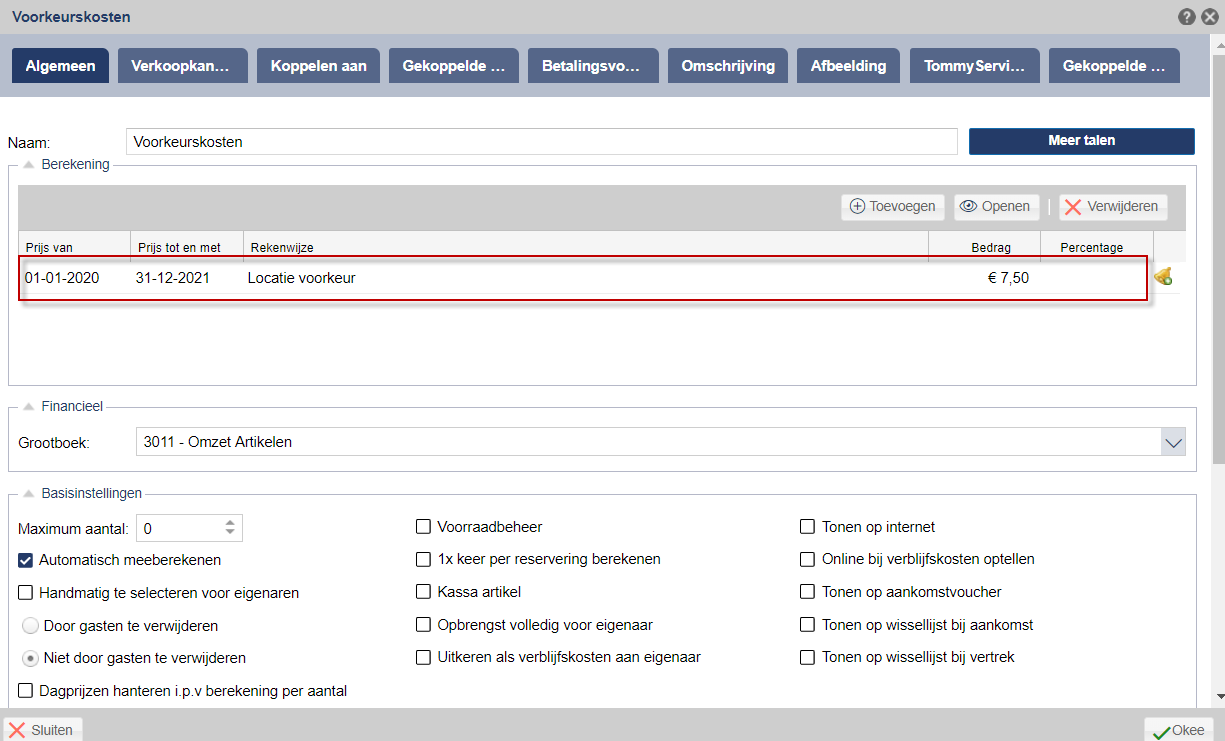Check Uitkeren als verblijfskosten aan eigenaar
This screenshot has width=1225, height=741.
click(423, 657)
